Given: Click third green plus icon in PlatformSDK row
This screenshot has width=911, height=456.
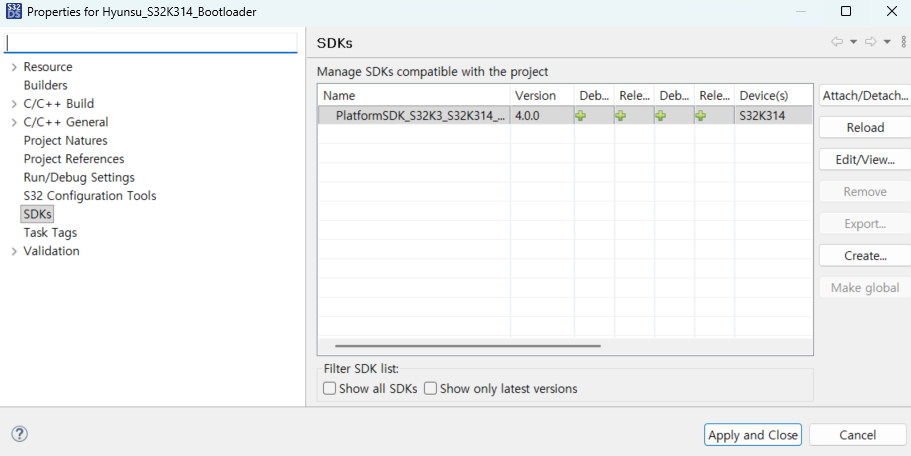Looking at the screenshot, I should coord(661,116).
